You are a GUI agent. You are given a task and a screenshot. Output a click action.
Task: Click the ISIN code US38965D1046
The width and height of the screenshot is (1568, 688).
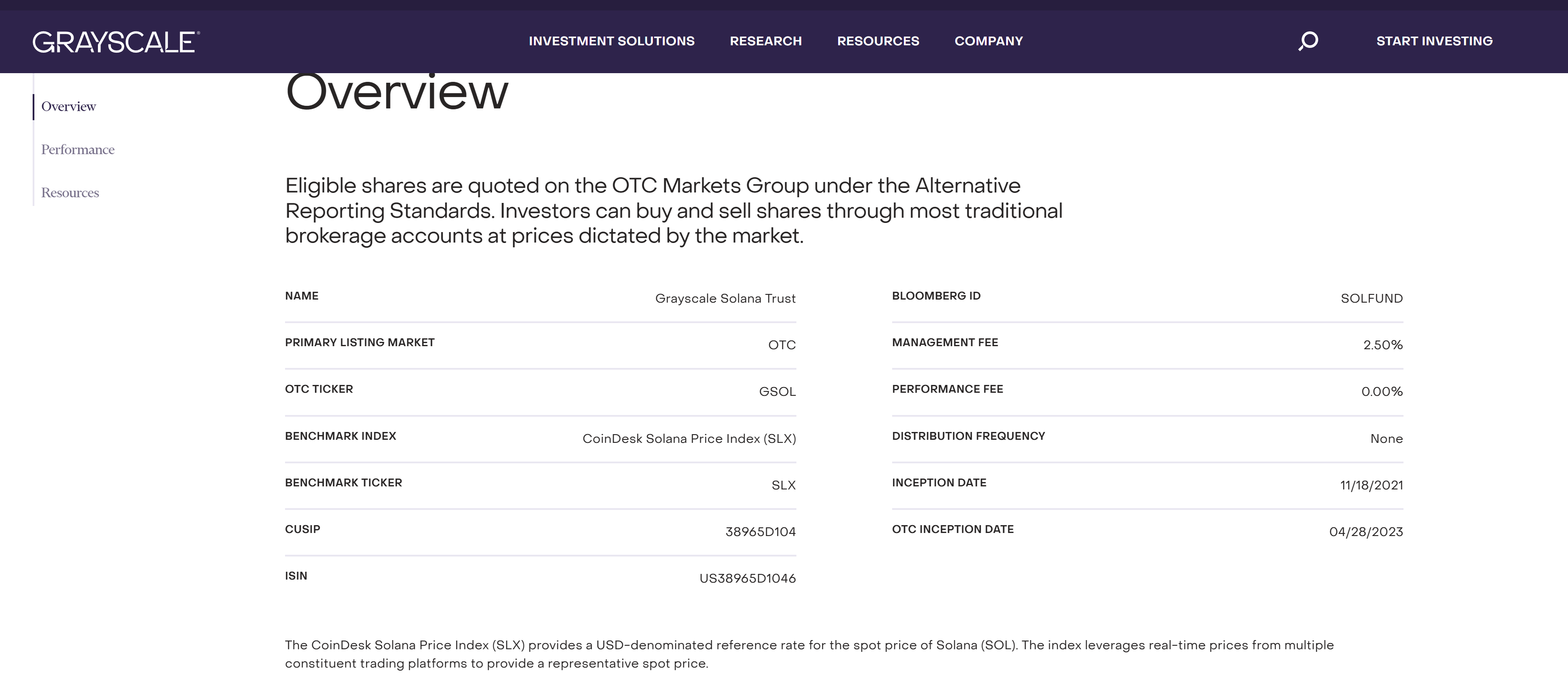[747, 578]
